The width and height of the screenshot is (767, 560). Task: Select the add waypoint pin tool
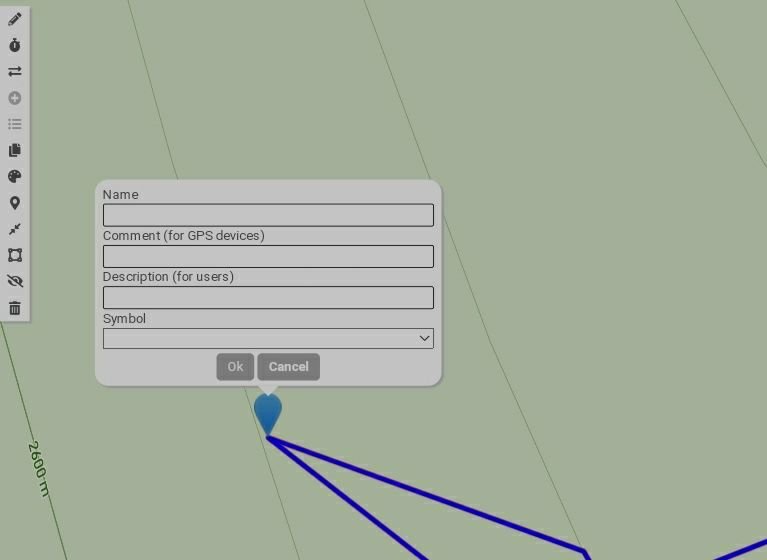[x=15, y=203]
